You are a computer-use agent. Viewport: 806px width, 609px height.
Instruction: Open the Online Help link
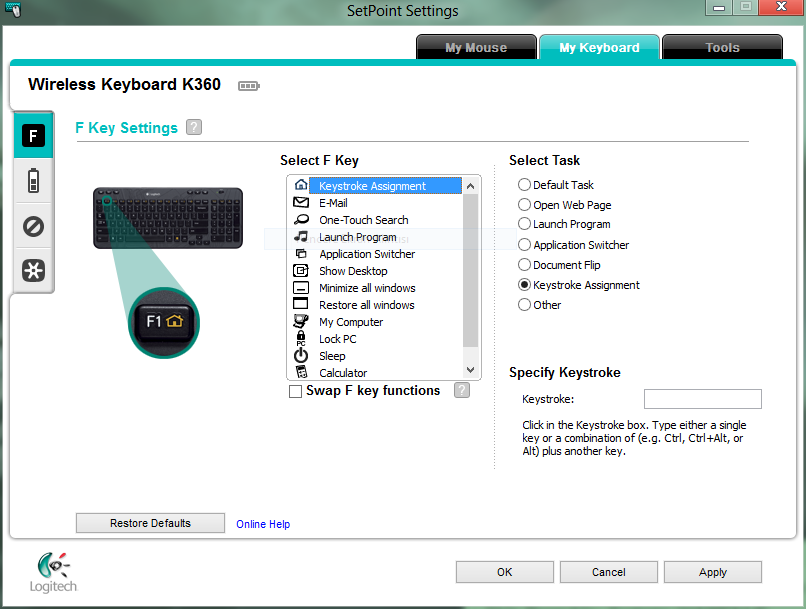[x=263, y=524]
